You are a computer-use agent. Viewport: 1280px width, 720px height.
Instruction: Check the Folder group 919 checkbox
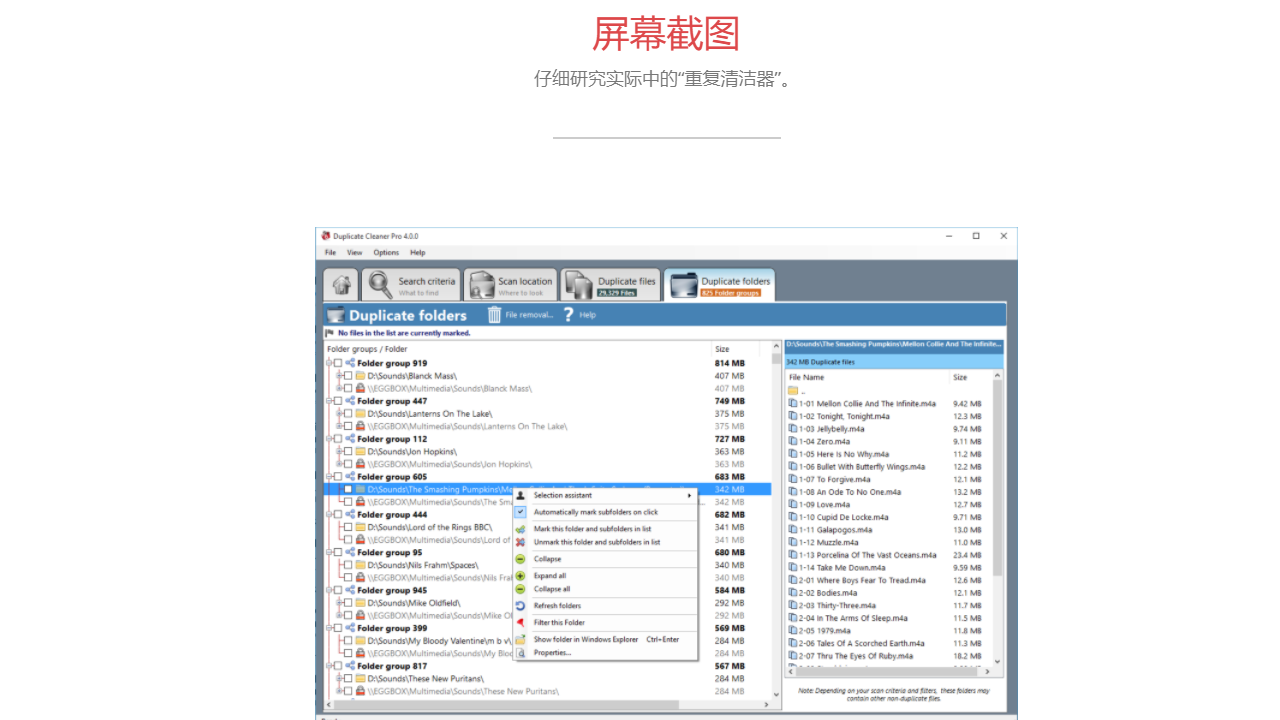coord(337,364)
